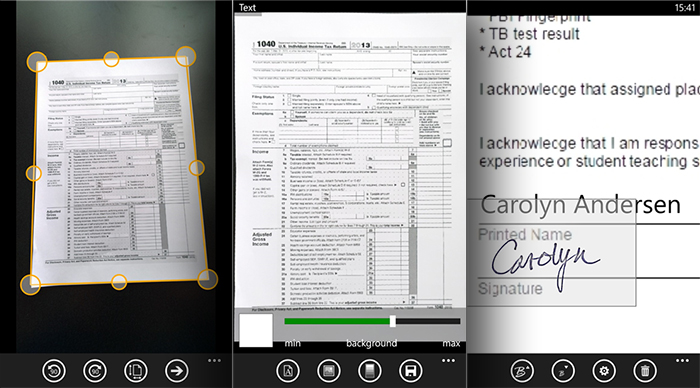Tap the "min" slider label
The width and height of the screenshot is (700, 388).
[x=293, y=343]
